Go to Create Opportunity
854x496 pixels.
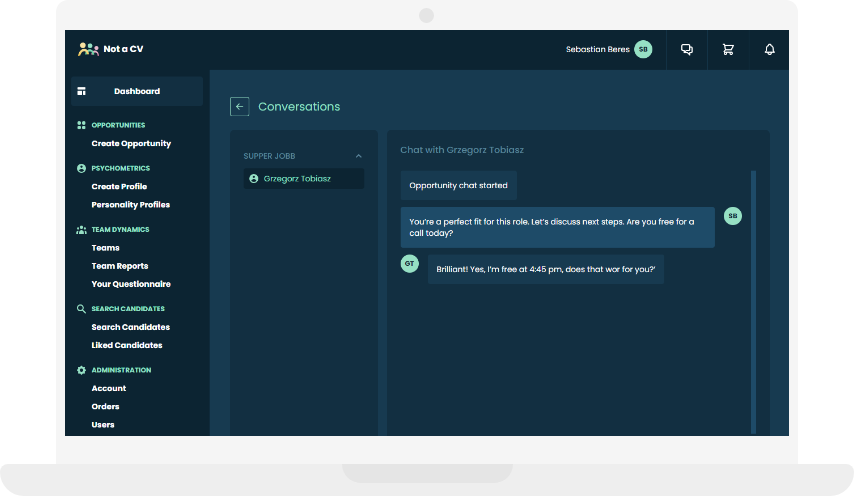pyautogui.click(x=131, y=144)
